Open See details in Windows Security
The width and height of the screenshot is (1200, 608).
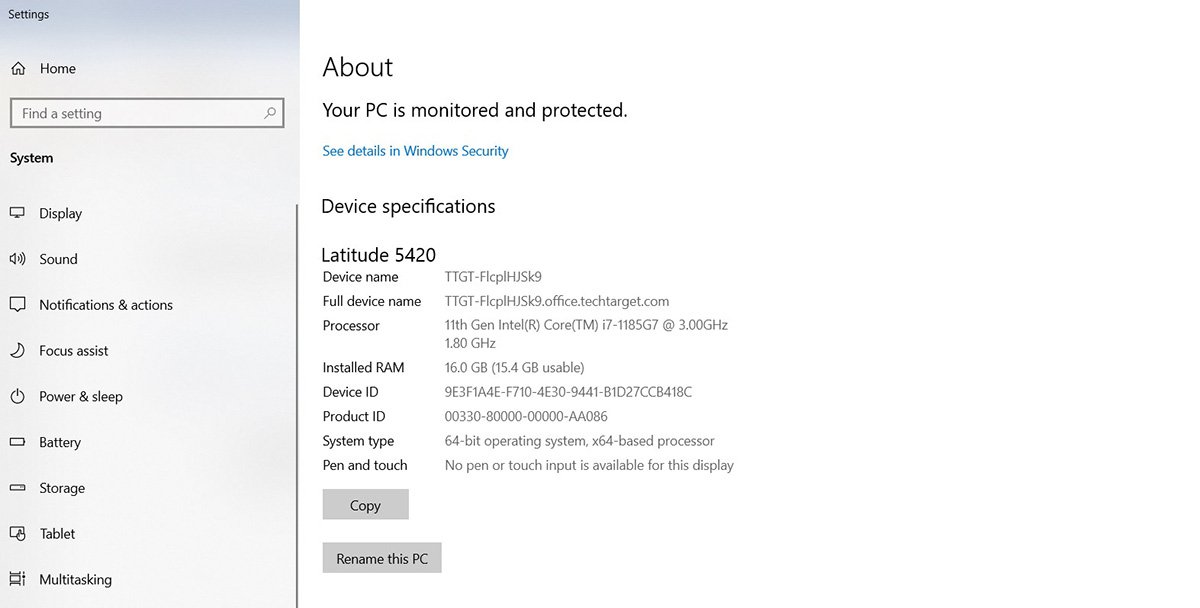click(415, 151)
